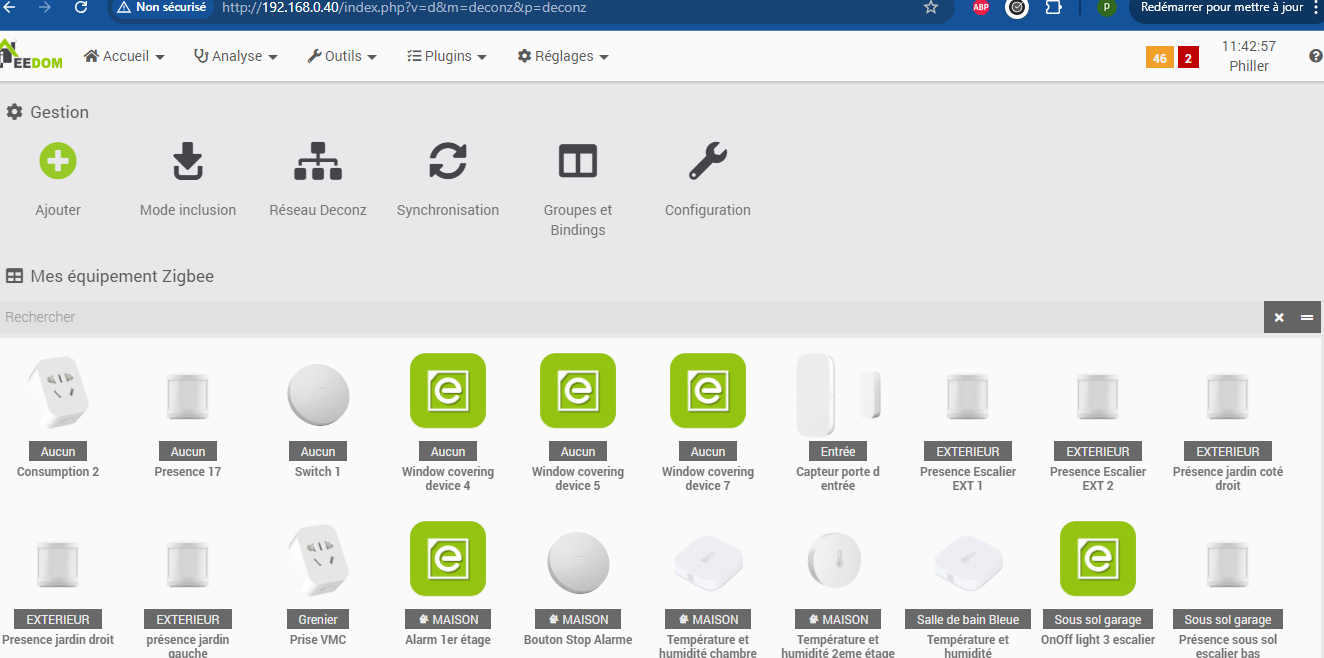This screenshot has width=1324, height=658.
Task: Expand the Réglages dropdown menu
Action: point(563,57)
